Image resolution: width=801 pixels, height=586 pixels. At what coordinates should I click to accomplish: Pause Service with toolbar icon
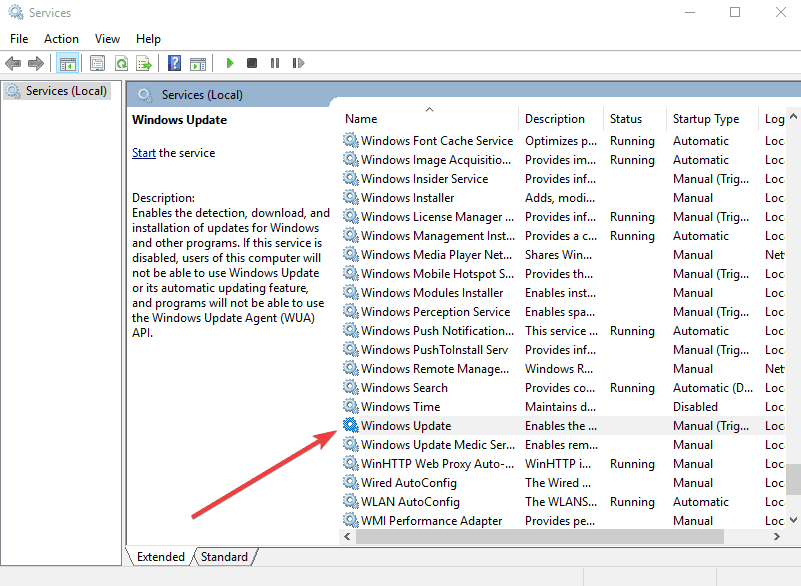click(275, 63)
